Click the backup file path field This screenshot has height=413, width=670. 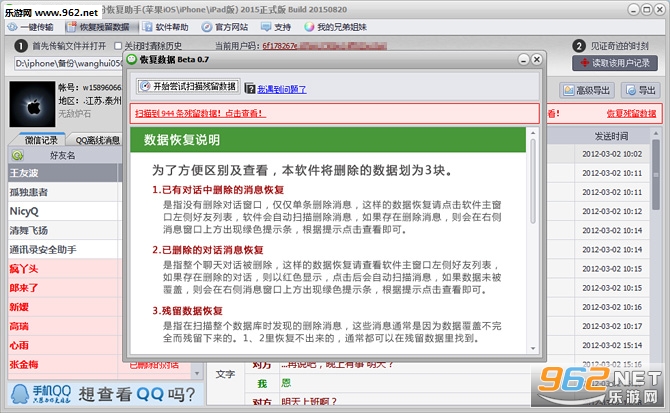[x=68, y=63]
